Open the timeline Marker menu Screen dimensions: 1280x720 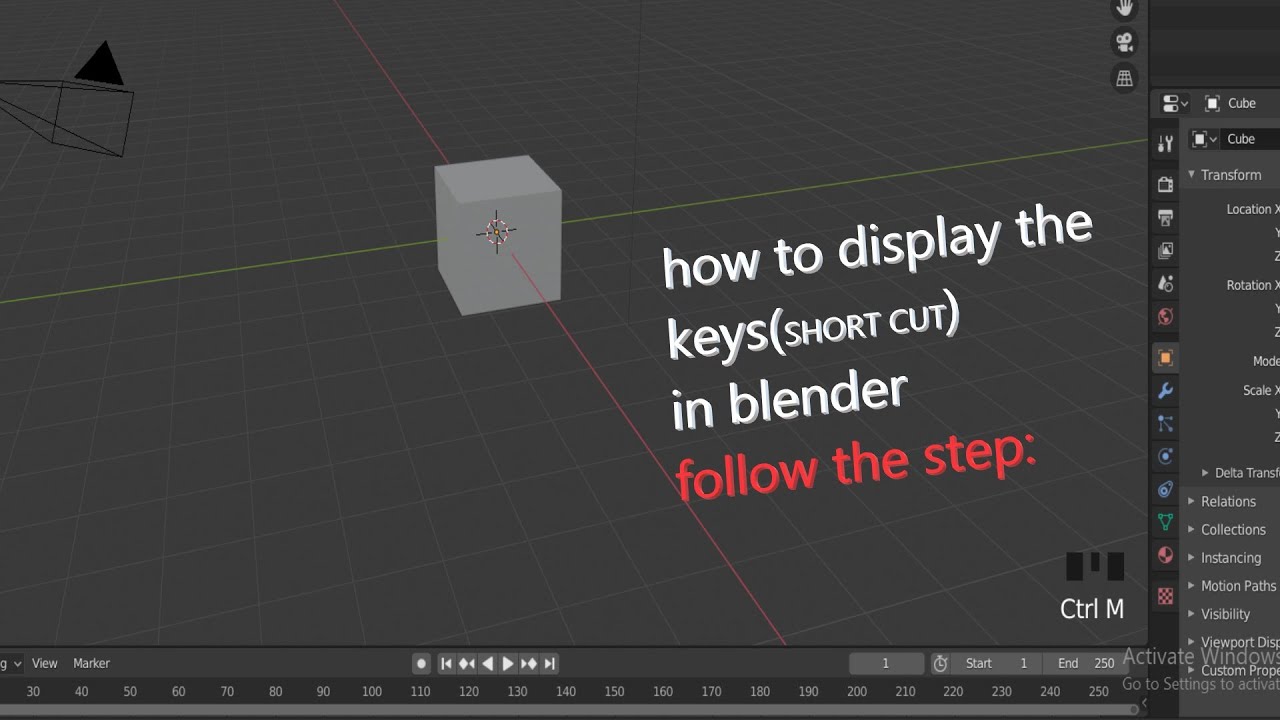click(91, 663)
